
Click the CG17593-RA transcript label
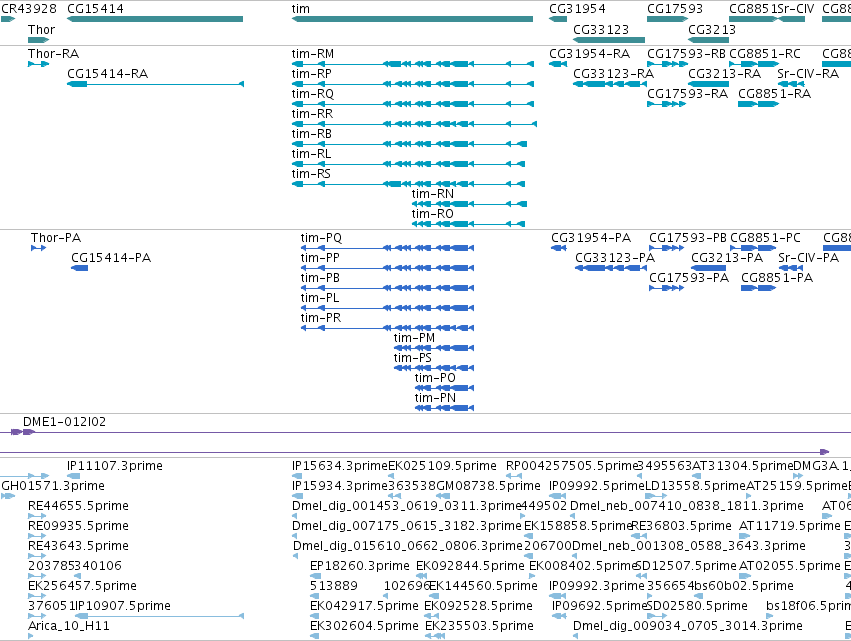[687, 94]
